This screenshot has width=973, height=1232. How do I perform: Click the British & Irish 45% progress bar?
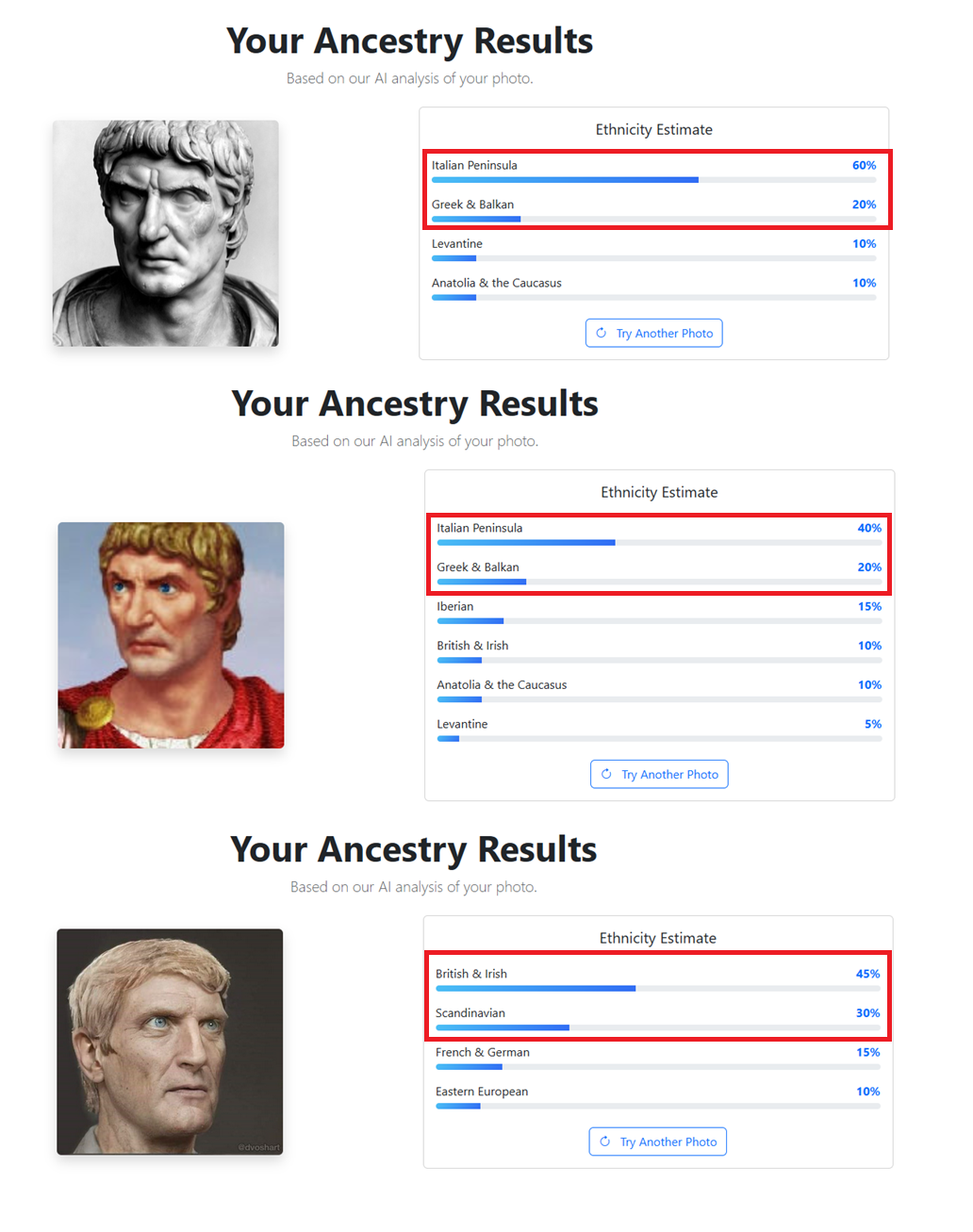pos(658,989)
